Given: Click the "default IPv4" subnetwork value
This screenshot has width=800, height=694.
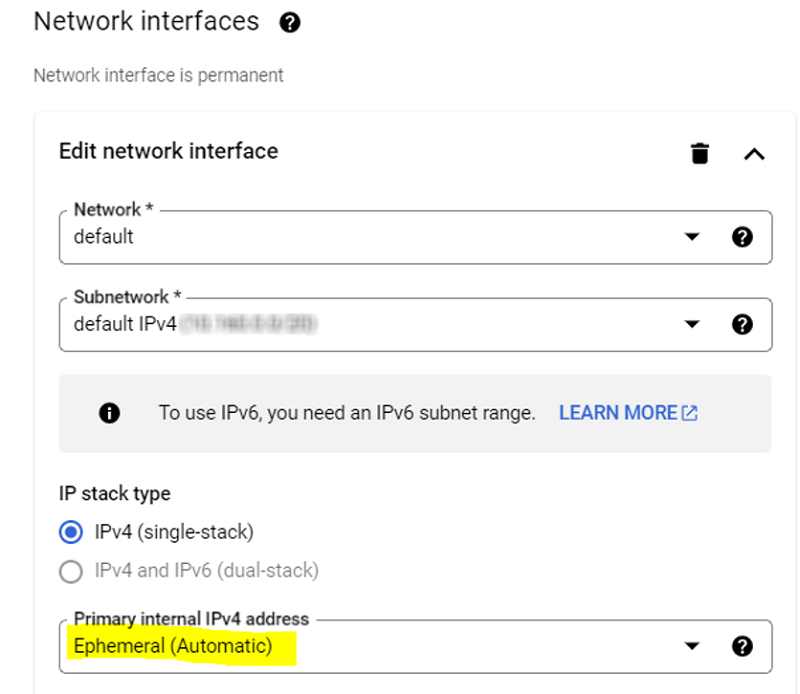Looking at the screenshot, I should (125, 324).
